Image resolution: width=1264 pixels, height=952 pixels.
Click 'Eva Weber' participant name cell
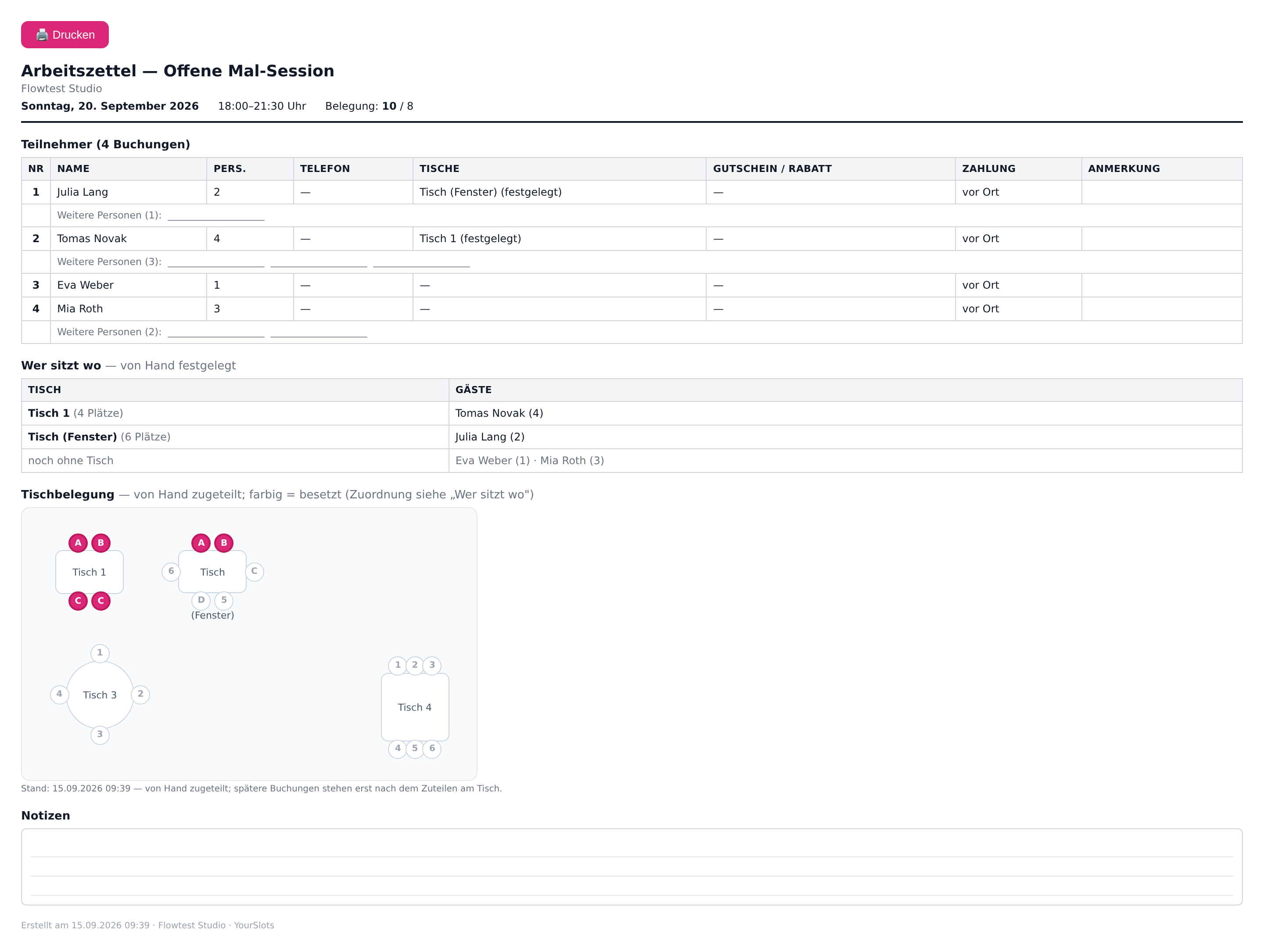(x=129, y=285)
